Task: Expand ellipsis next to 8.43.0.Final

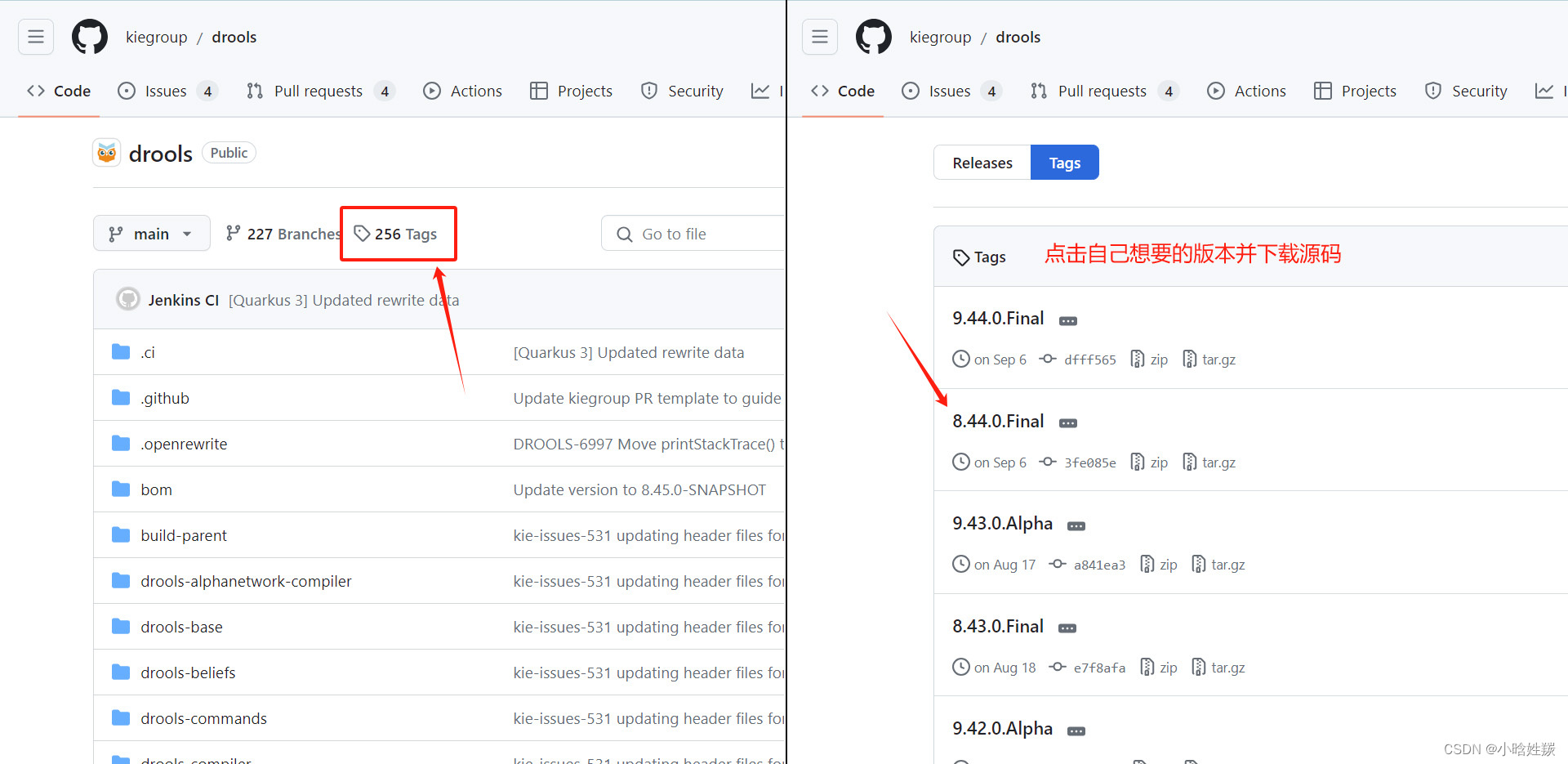Action: (x=1067, y=628)
